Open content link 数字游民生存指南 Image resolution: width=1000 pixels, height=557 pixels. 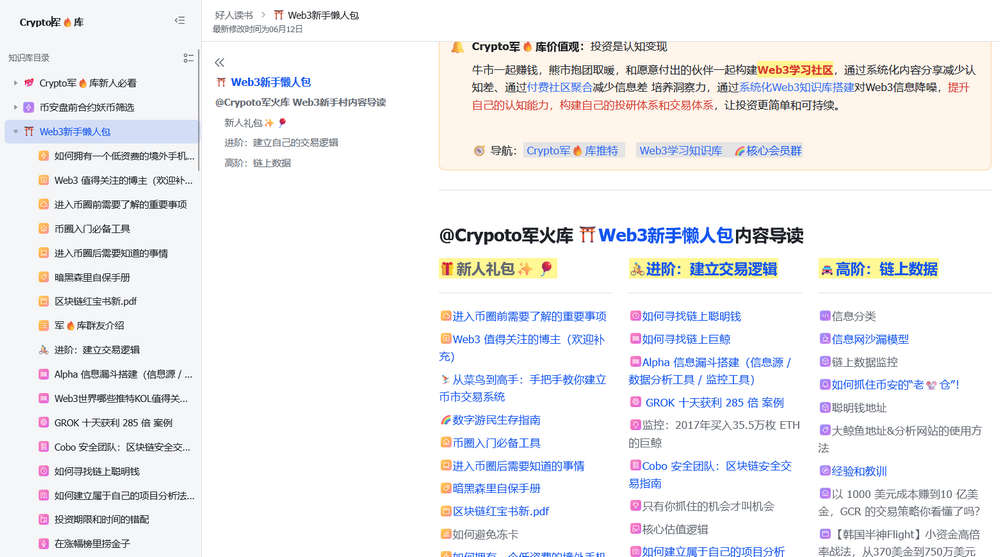496,420
